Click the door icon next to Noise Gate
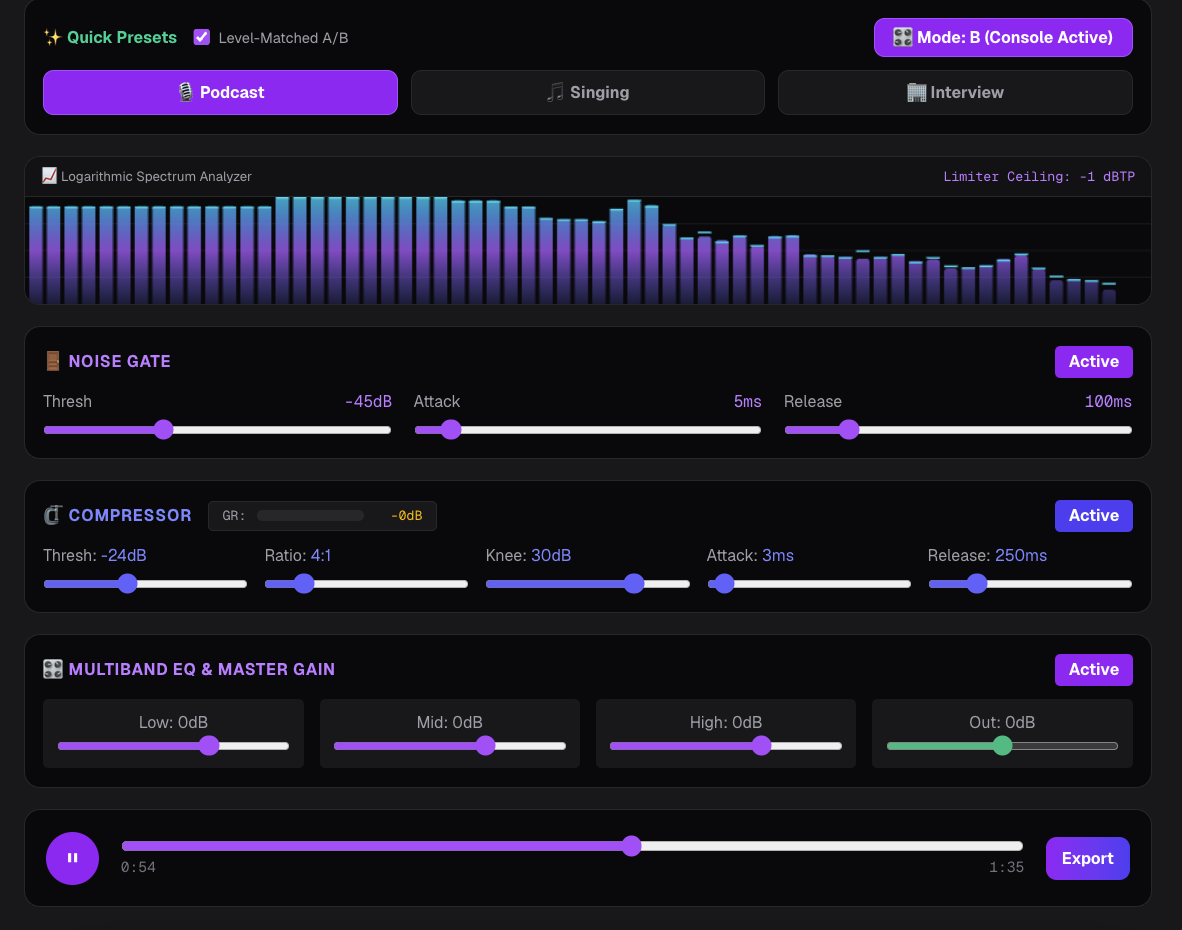Screen dimensions: 1182x930 tap(53, 361)
